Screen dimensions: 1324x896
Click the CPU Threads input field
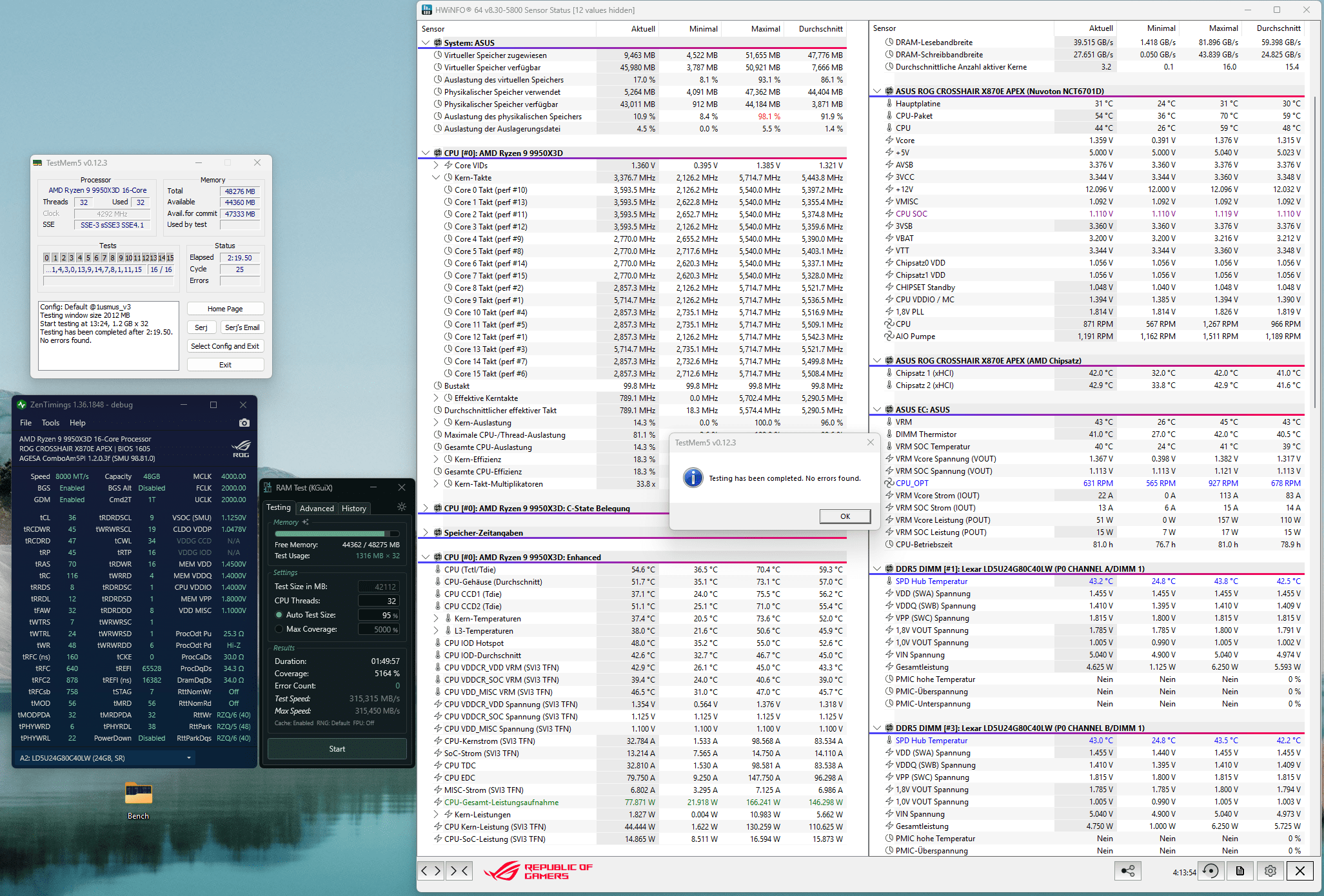[379, 601]
